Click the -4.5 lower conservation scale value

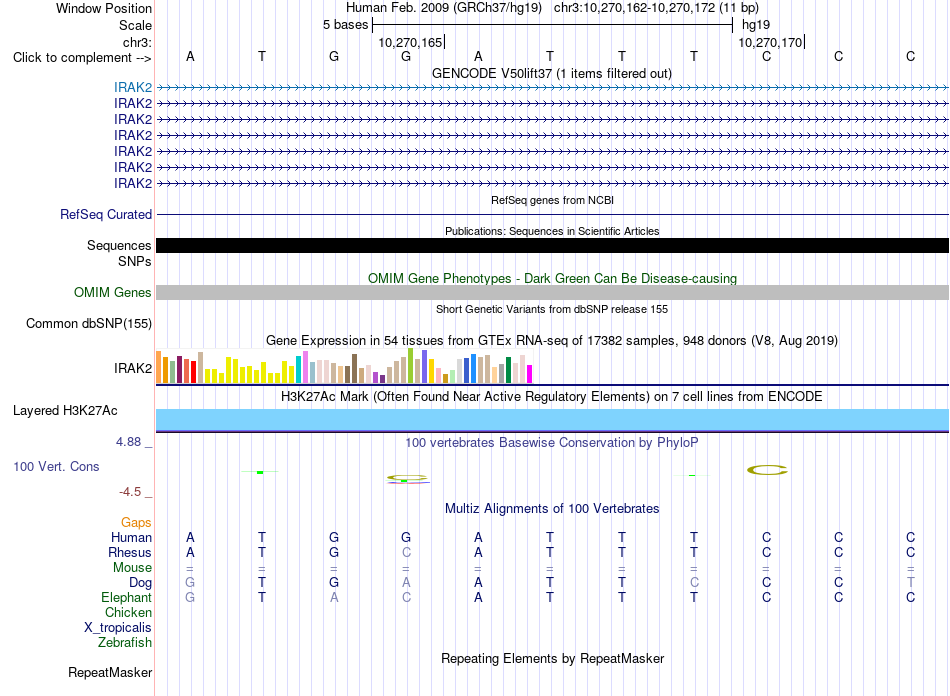130,492
